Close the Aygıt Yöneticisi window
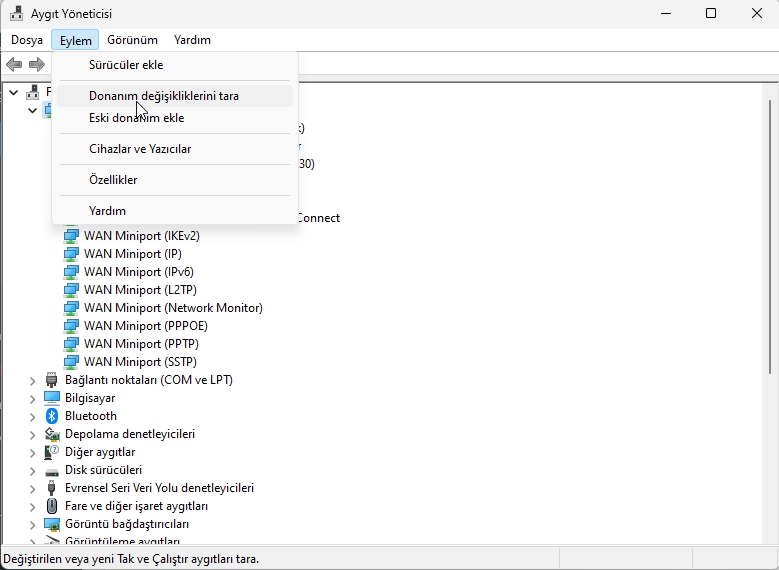 pyautogui.click(x=757, y=13)
